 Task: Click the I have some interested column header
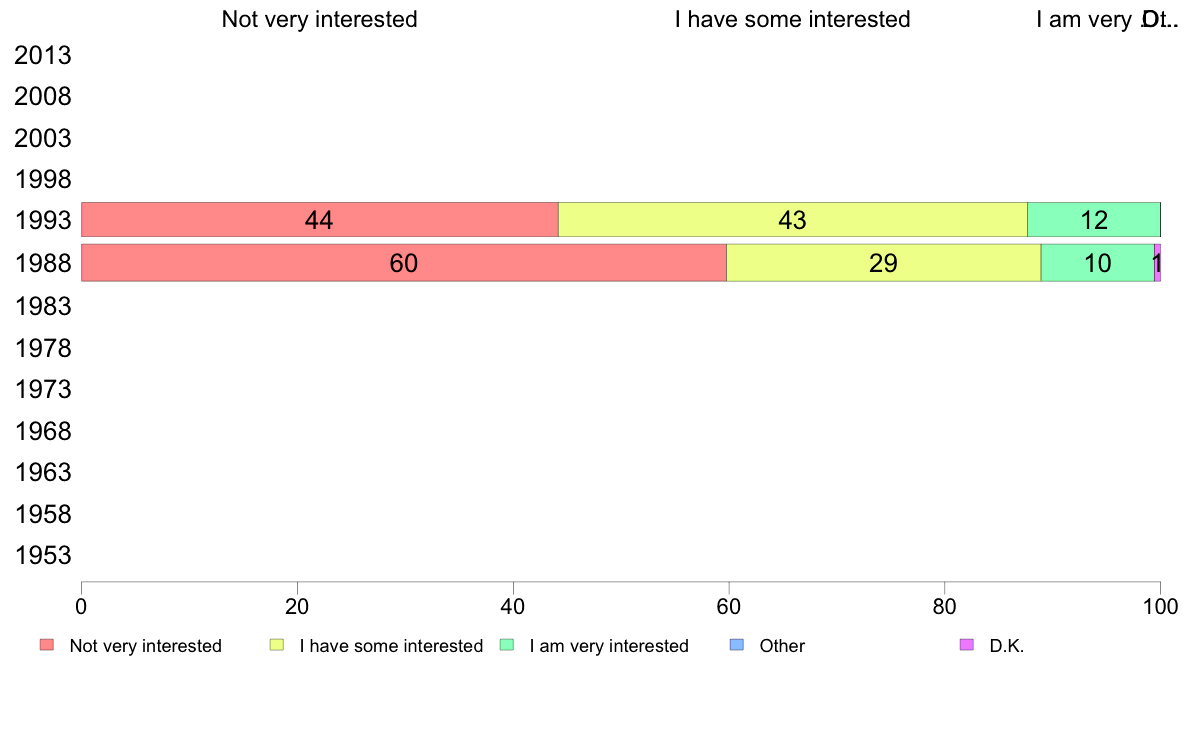793,19
